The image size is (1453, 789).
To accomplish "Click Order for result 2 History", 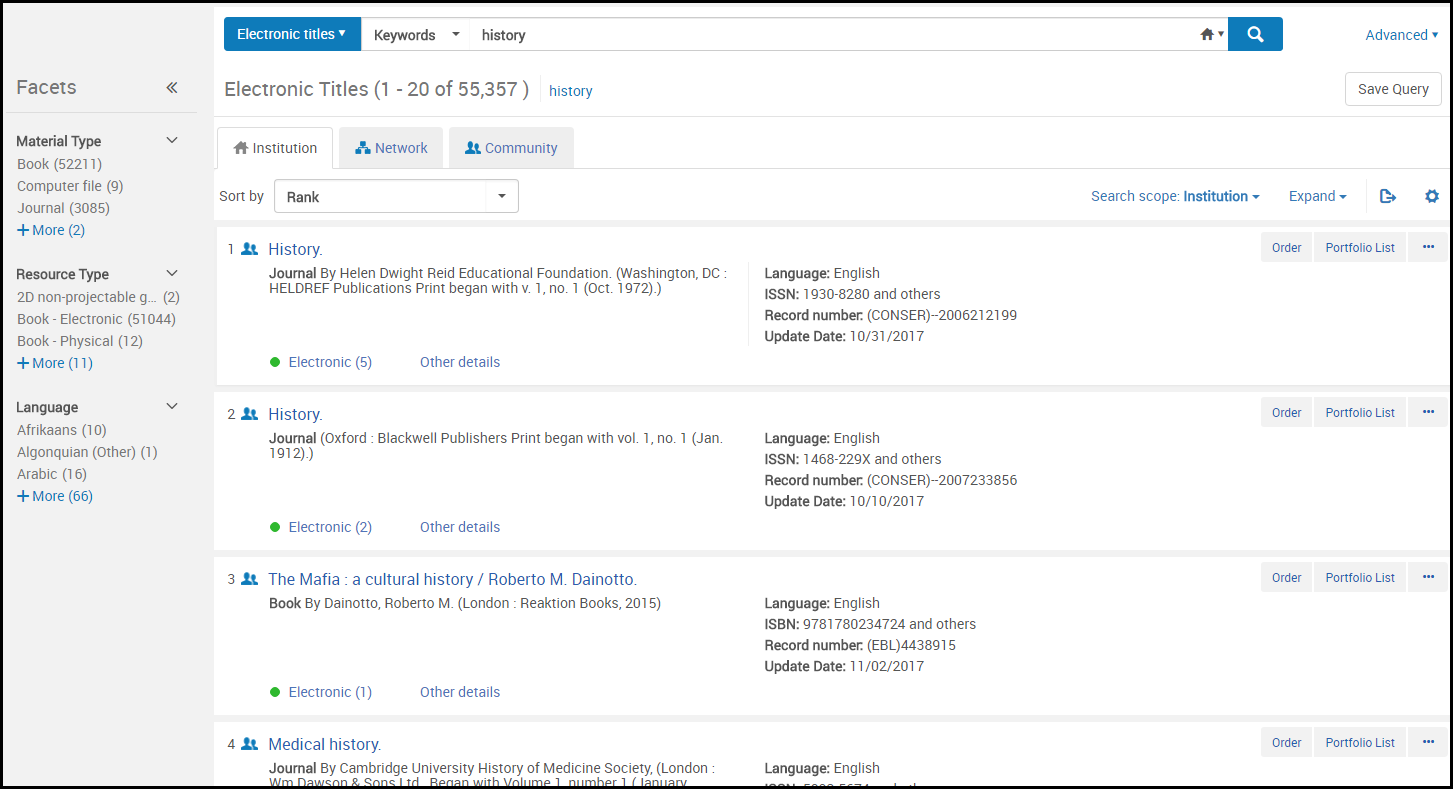I will (x=1286, y=412).
